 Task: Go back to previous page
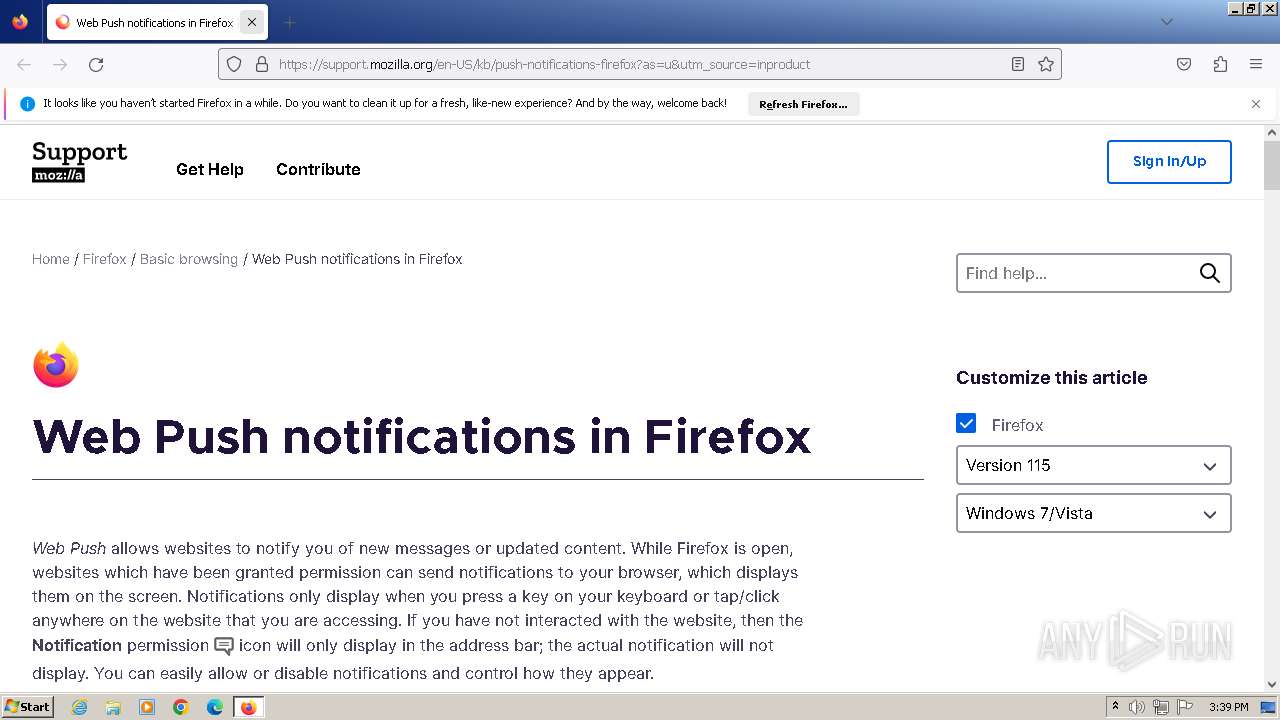(24, 64)
